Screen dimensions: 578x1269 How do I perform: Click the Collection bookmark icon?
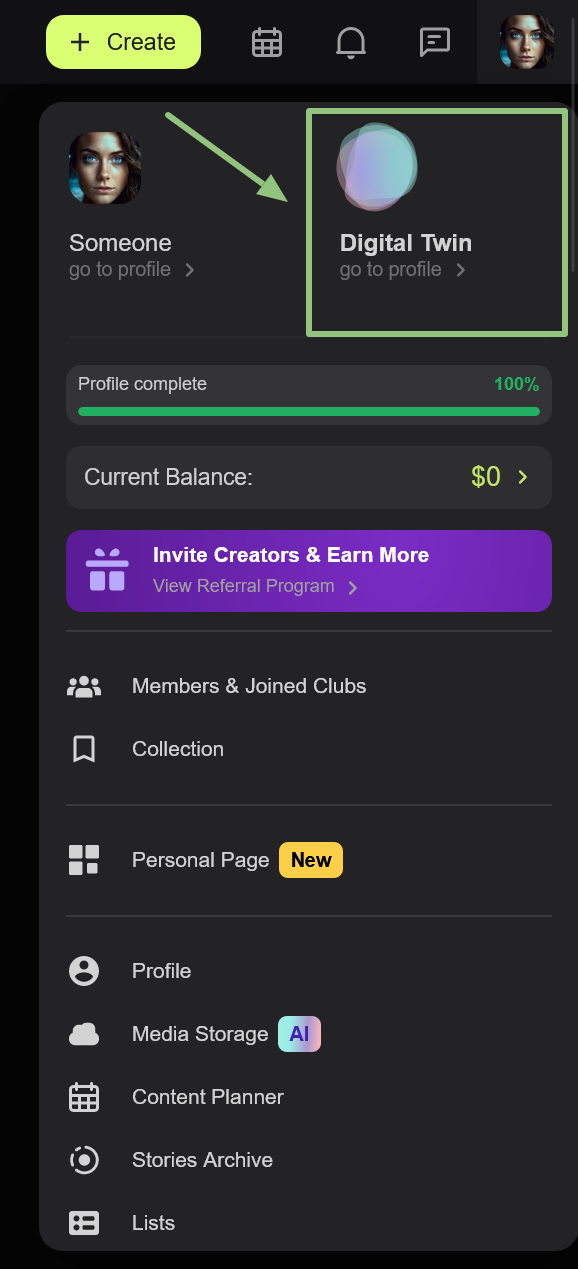coord(84,749)
